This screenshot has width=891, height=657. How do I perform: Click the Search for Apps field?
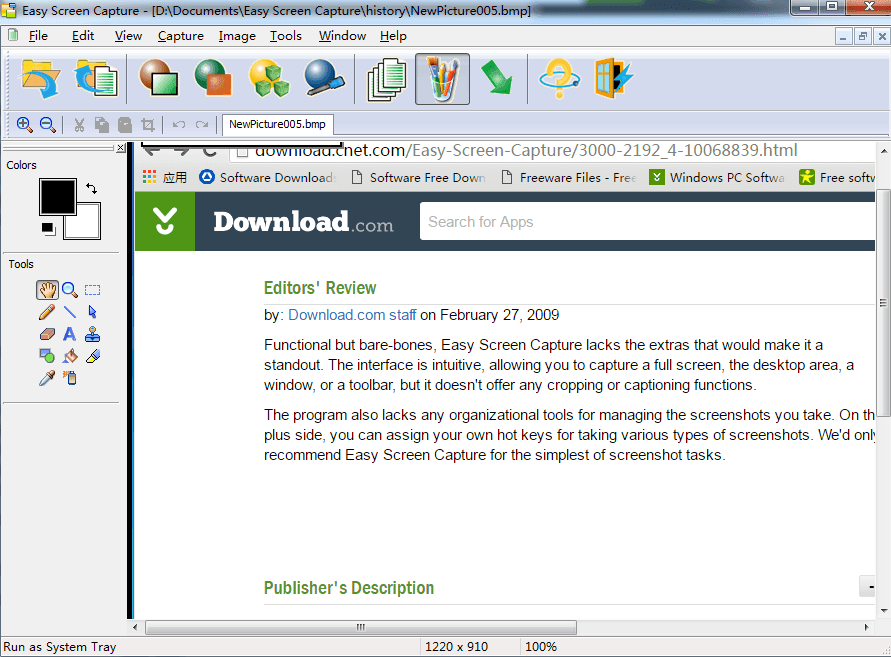click(647, 222)
